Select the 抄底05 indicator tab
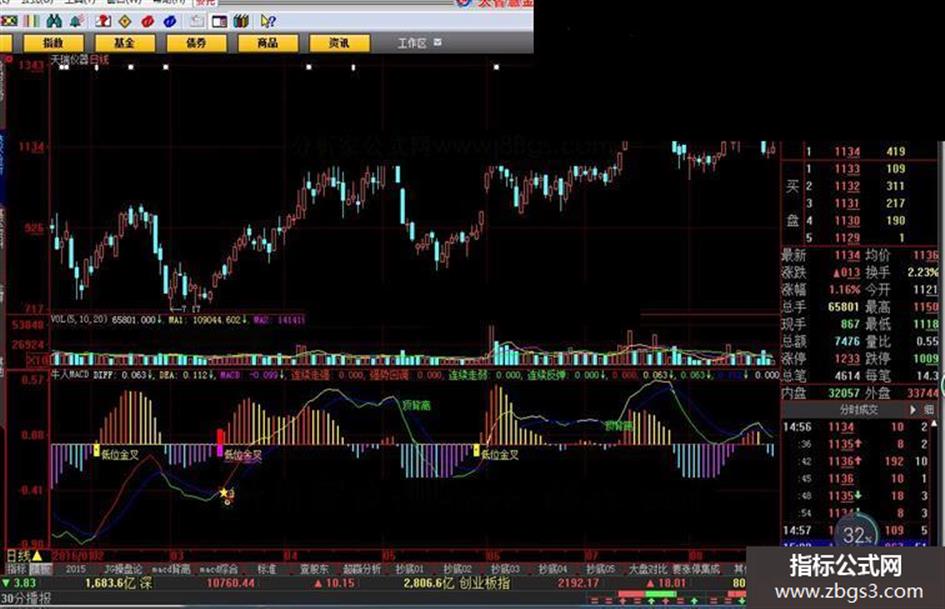 [x=601, y=569]
